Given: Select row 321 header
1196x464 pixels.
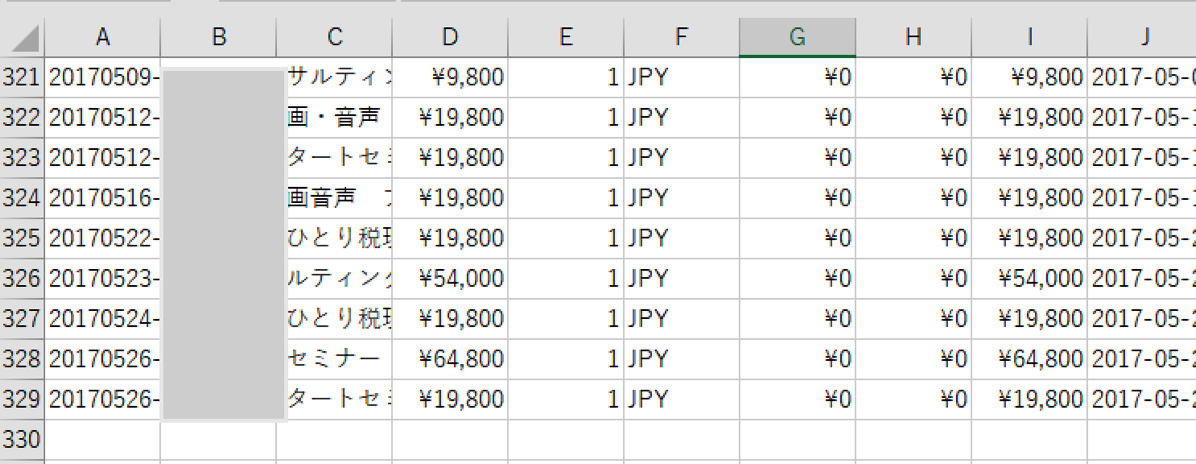Looking at the screenshot, I should [22, 77].
